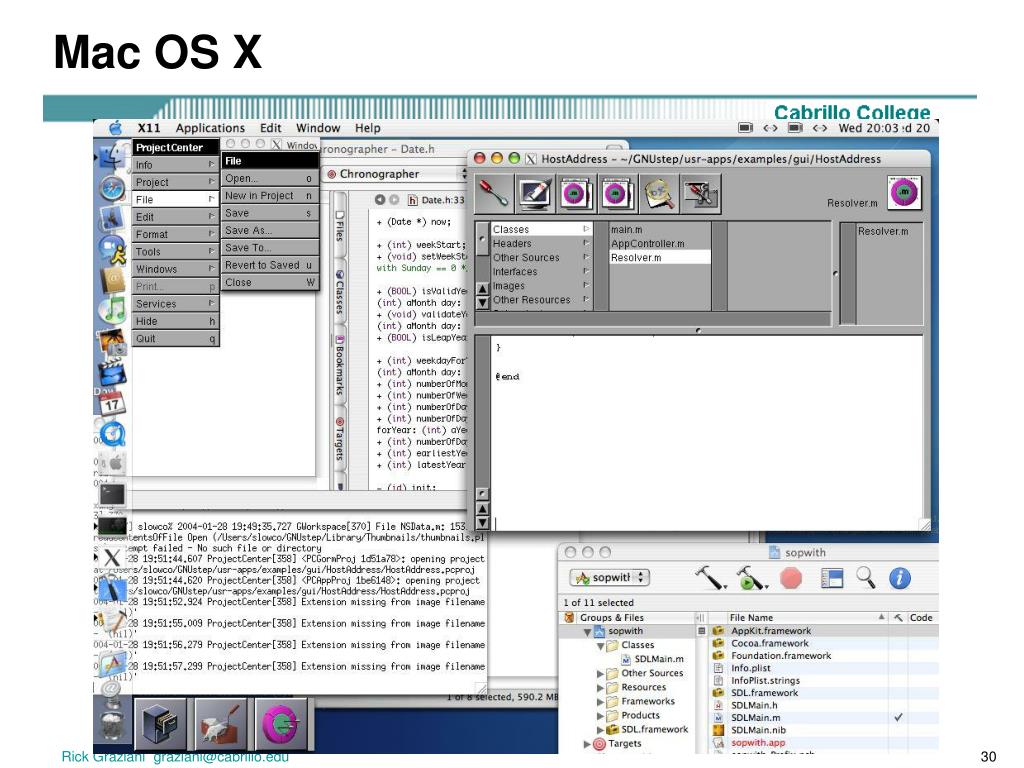Viewport: 1024px width, 768px height.
Task: Click the screwdriver build icon in HostAddress toolbar
Action: pyautogui.click(x=494, y=193)
